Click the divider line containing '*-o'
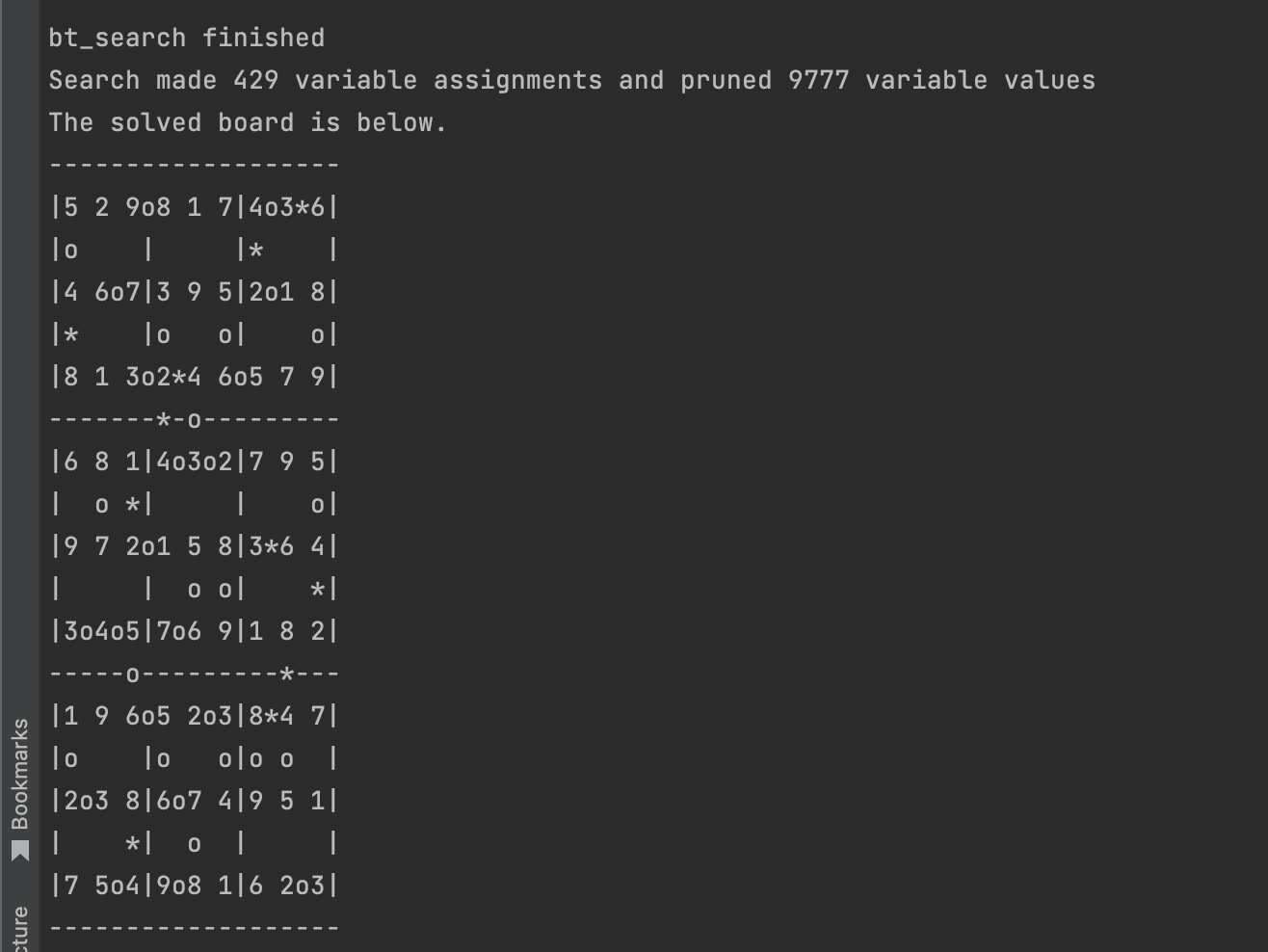This screenshot has height=952, width=1268. 194,419
